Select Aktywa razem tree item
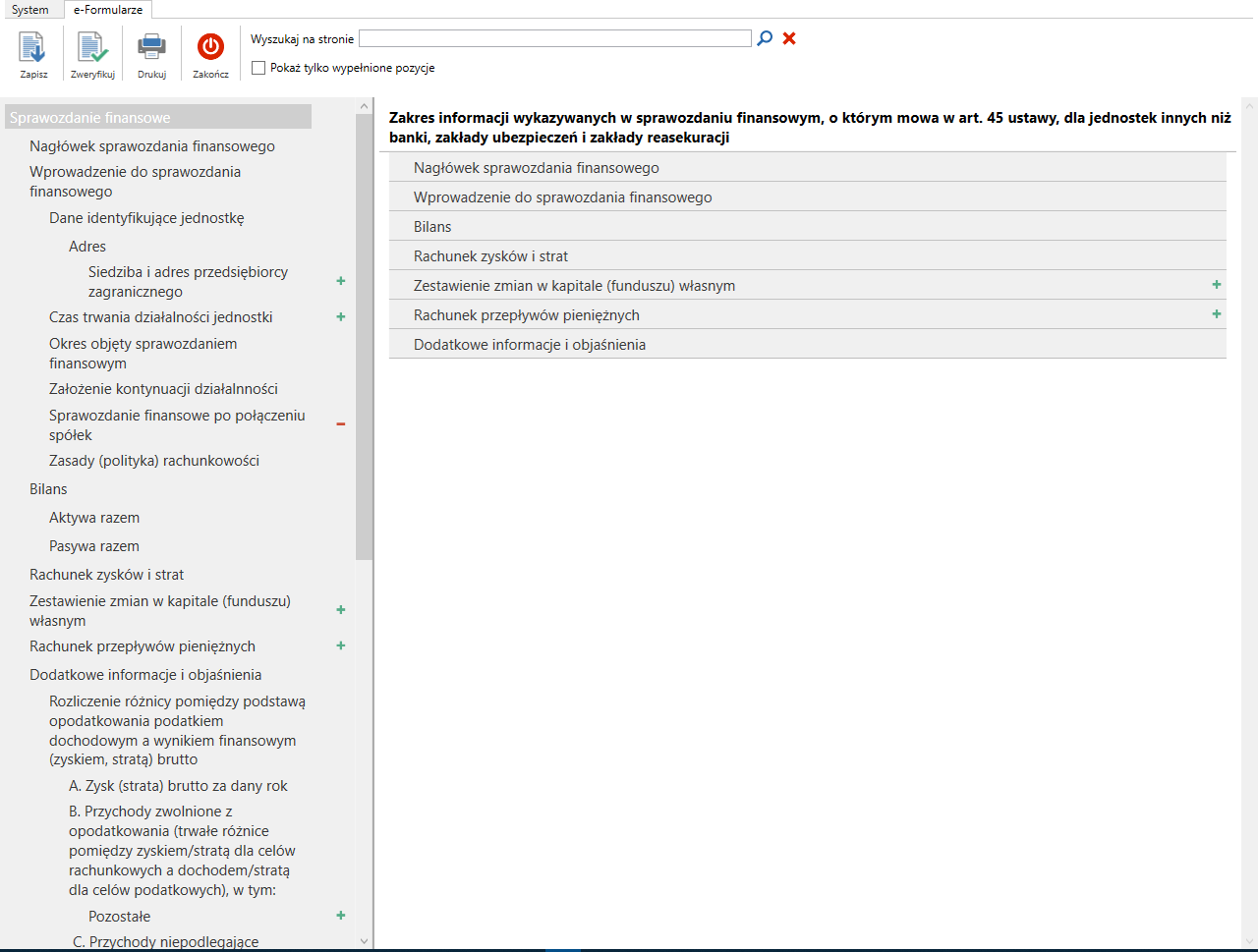 [x=94, y=518]
